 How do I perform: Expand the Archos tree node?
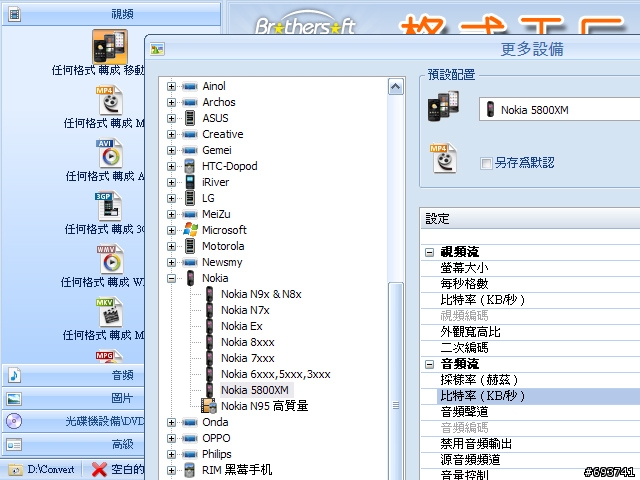point(171,102)
